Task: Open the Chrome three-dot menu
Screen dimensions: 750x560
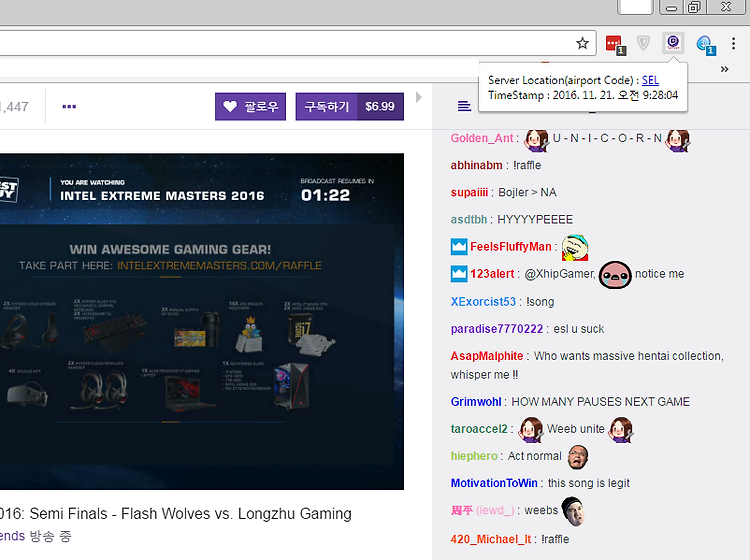Action: 733,44
